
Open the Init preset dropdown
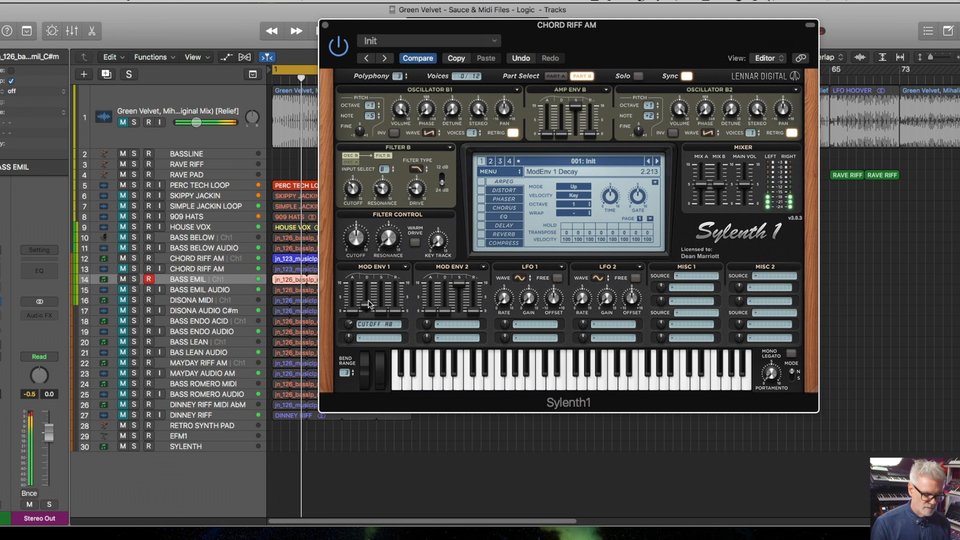pos(429,41)
